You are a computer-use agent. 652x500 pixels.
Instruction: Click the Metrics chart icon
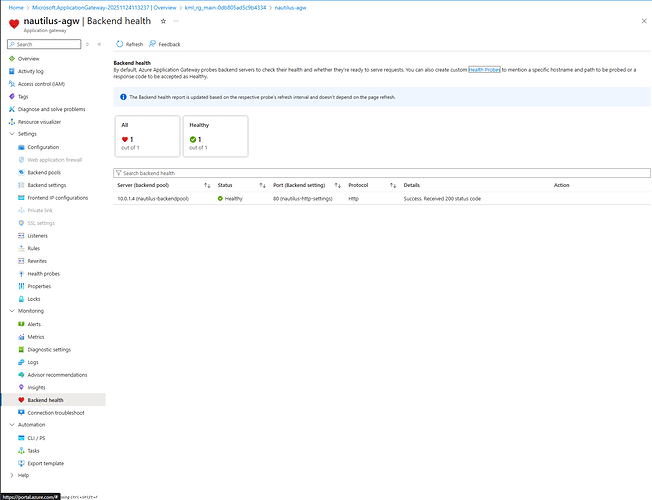21,337
